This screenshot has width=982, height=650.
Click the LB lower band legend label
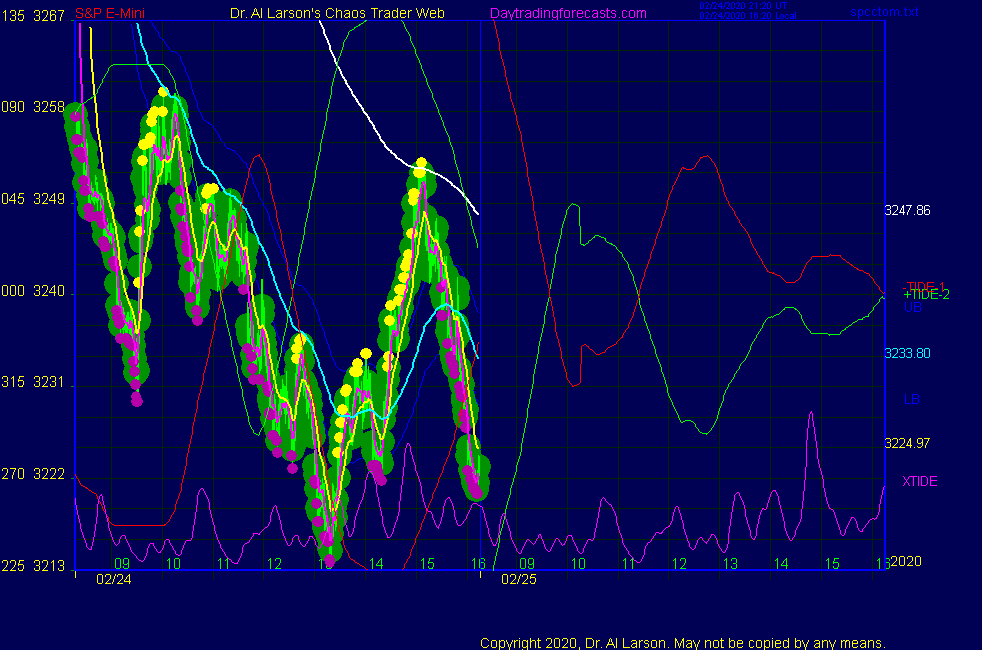tap(912, 400)
